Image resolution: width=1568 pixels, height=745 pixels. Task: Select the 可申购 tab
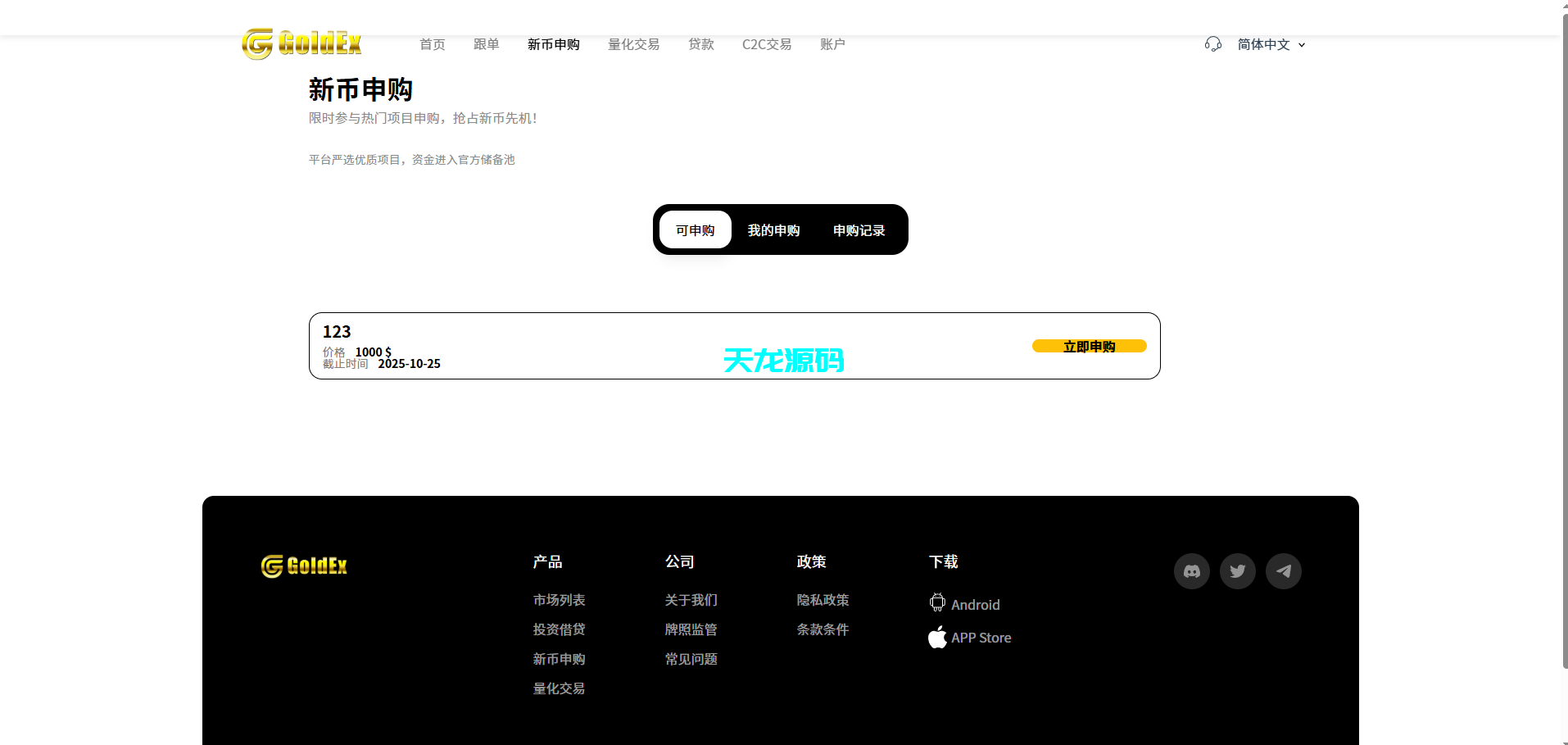click(x=695, y=229)
